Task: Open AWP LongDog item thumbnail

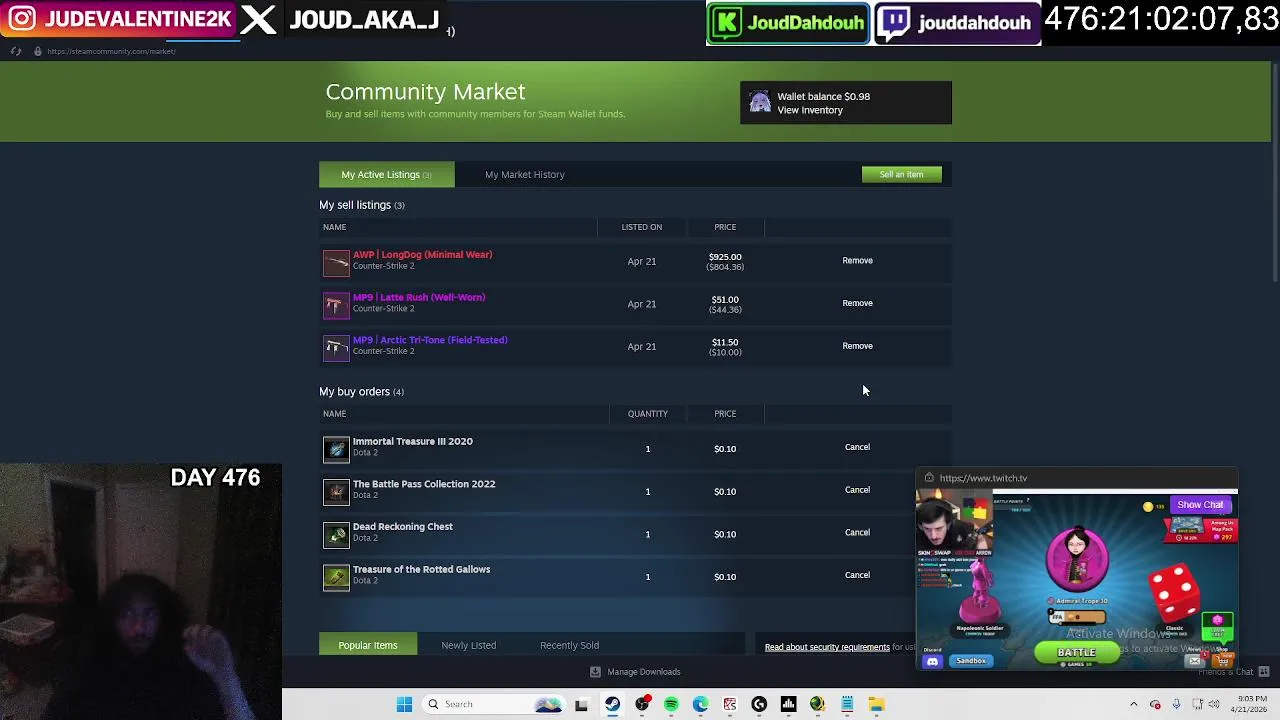Action: pos(336,262)
